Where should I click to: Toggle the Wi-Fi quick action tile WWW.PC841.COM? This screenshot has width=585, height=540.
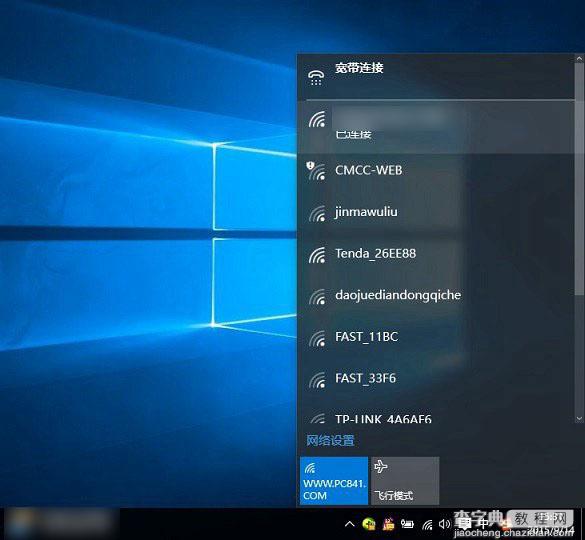[x=334, y=481]
